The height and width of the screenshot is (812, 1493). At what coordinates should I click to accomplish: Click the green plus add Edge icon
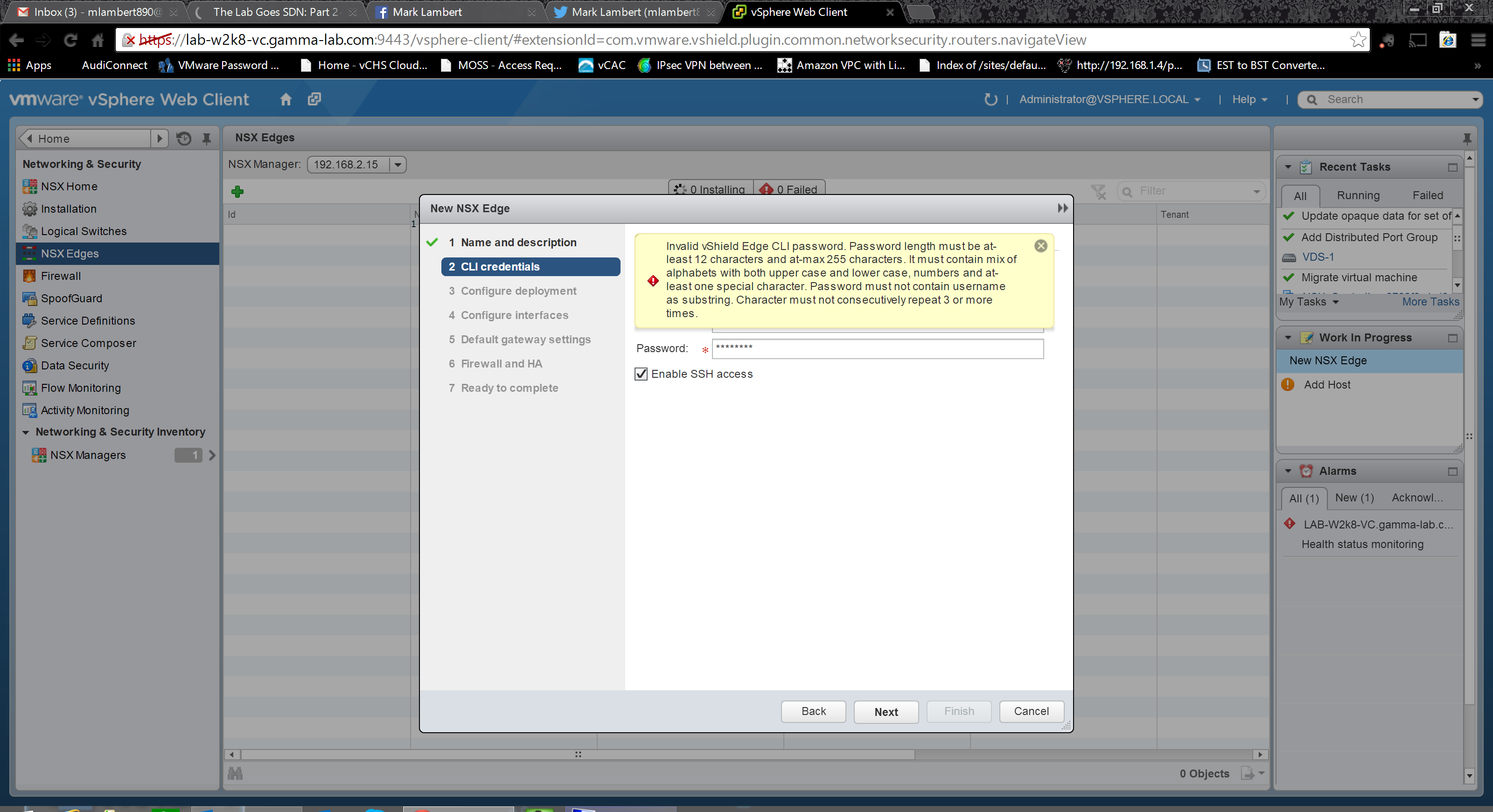coord(237,191)
